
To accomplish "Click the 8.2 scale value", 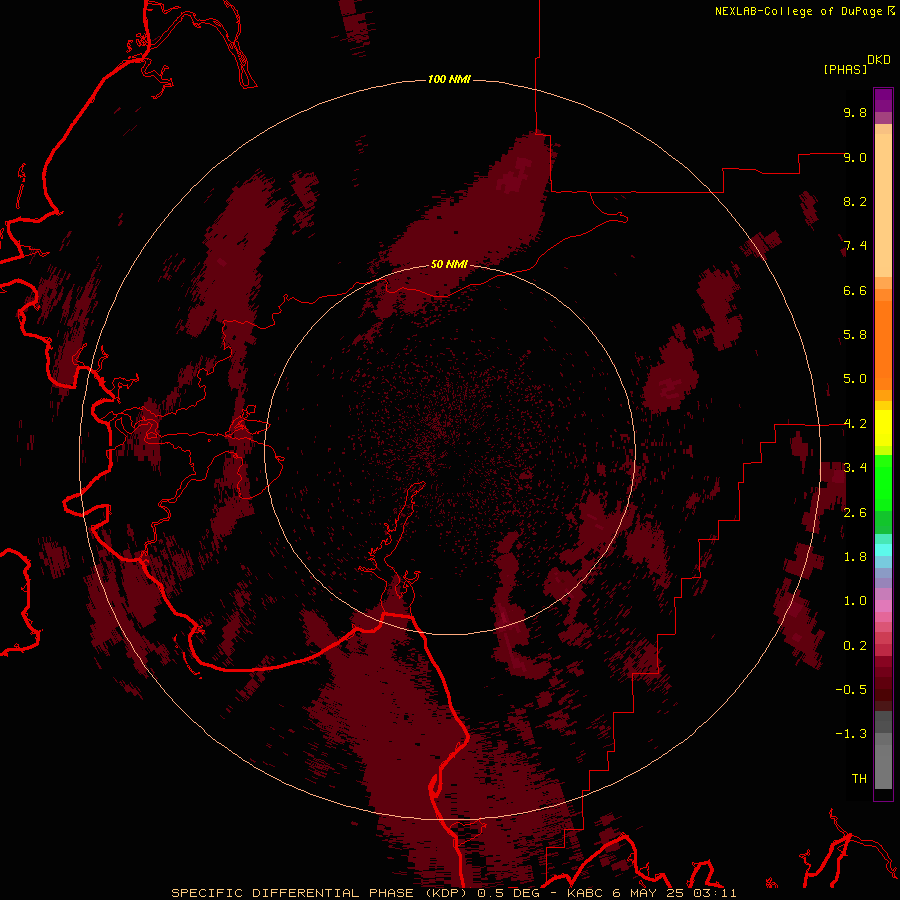I will click(x=855, y=201).
